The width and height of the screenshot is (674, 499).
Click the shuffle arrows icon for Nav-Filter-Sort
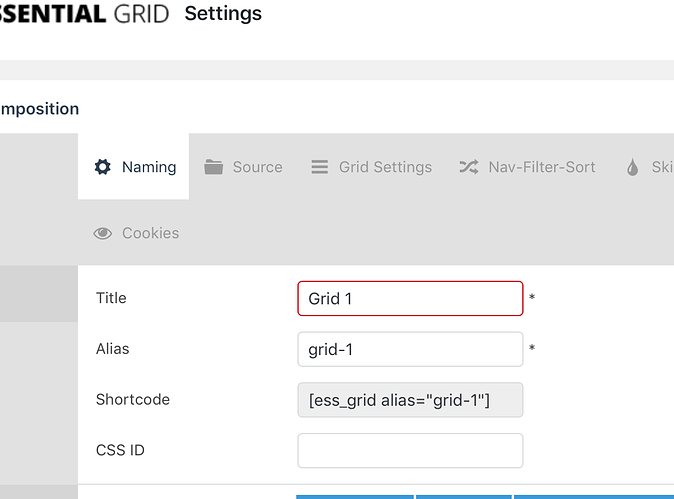468,167
